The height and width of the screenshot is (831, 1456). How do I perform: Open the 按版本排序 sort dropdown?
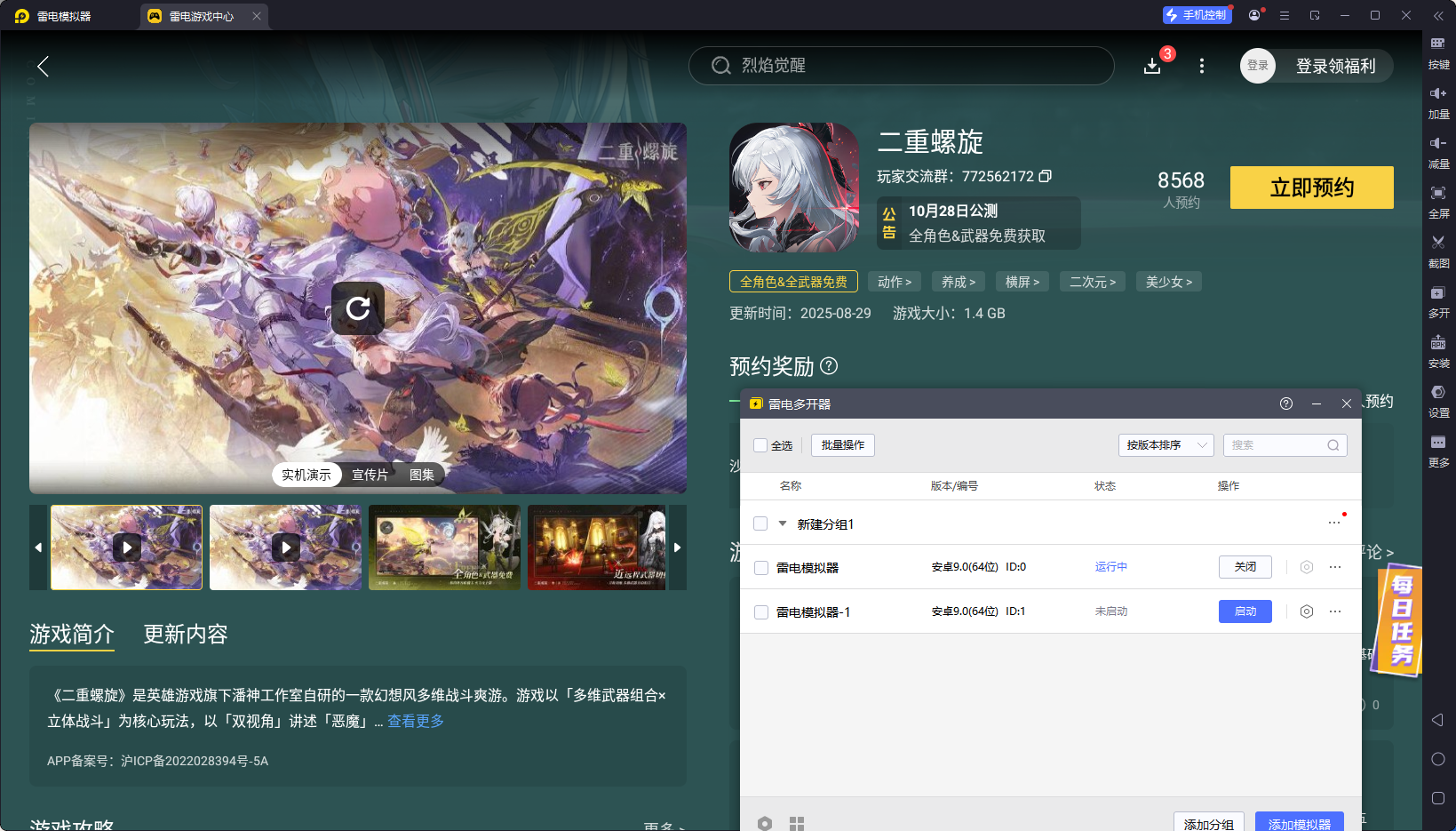pyautogui.click(x=1166, y=445)
